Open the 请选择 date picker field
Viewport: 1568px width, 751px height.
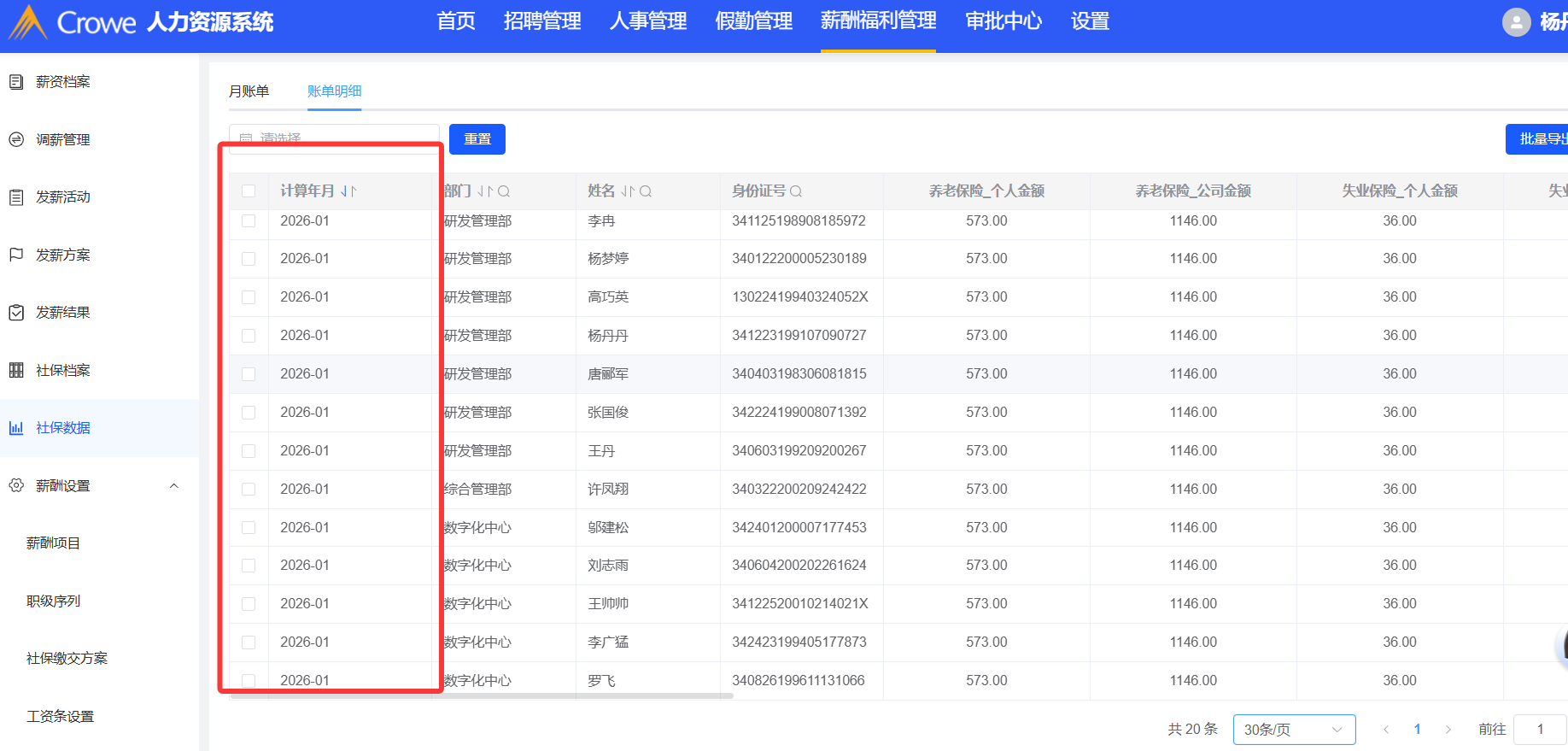pos(334,138)
